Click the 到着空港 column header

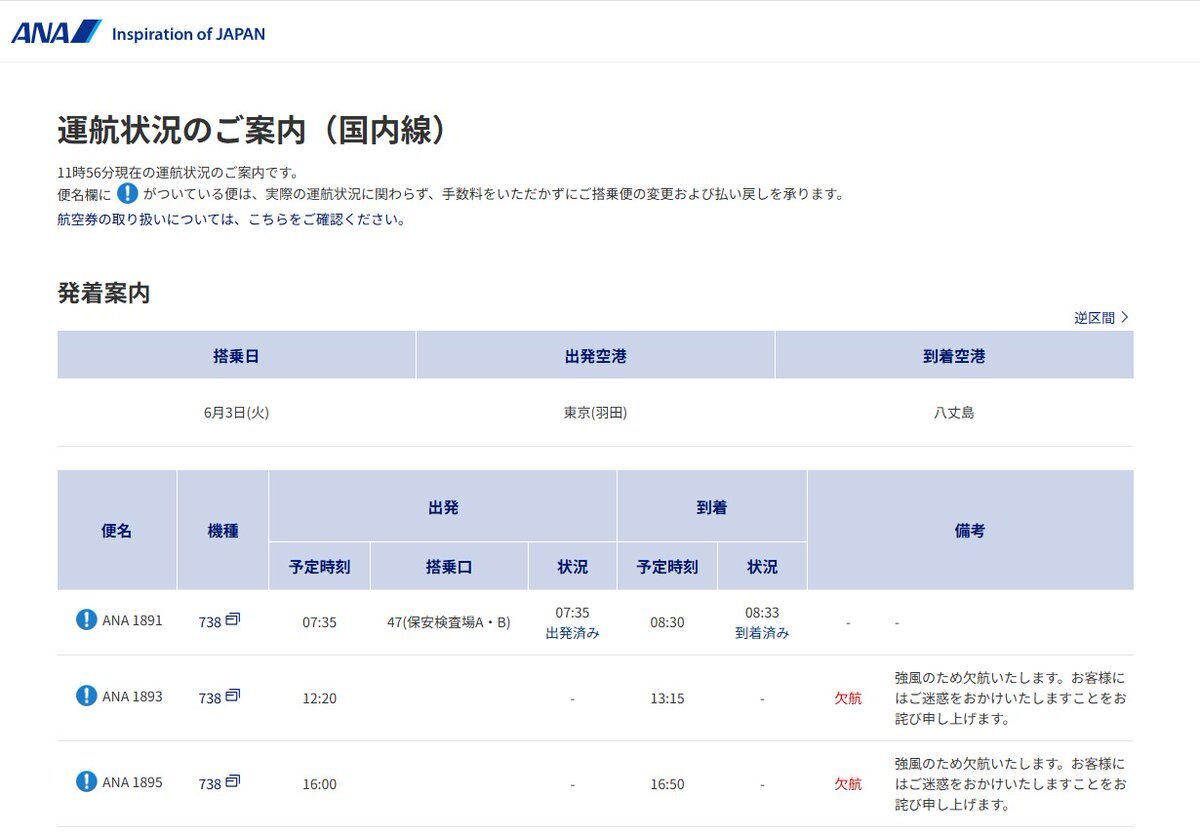tap(954, 355)
